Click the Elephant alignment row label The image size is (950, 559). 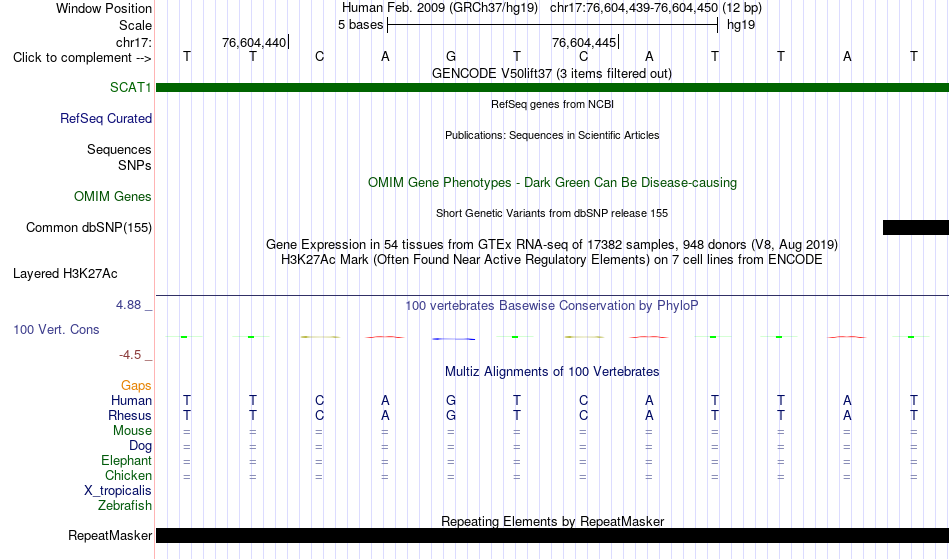point(126,460)
